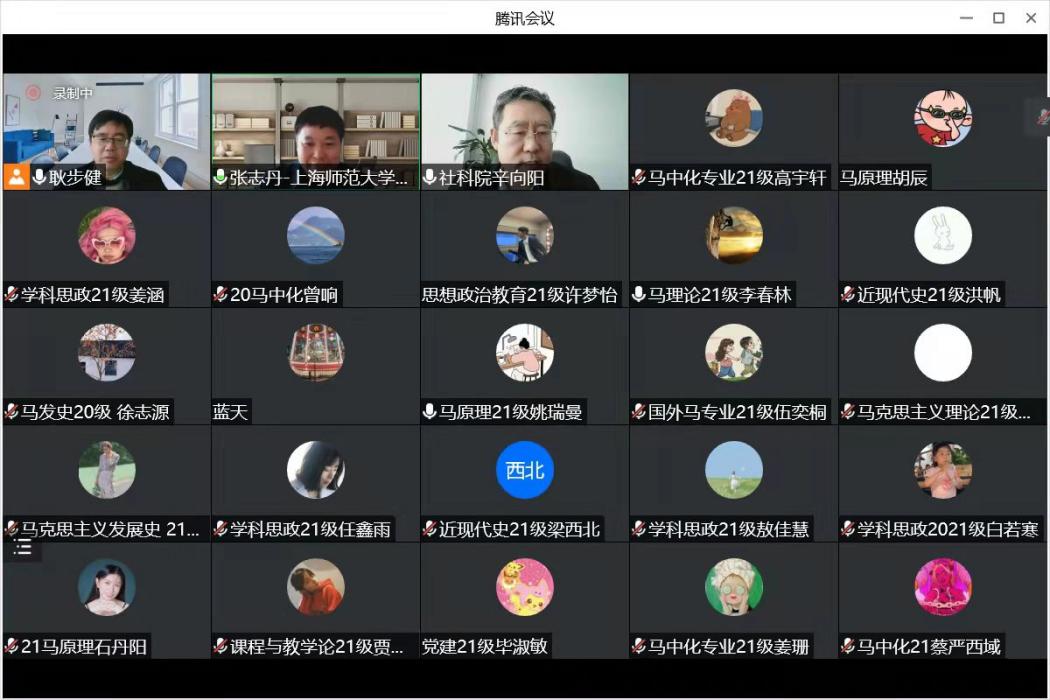
Task: Click the 蓝天 participant name label
Action: [x=231, y=412]
